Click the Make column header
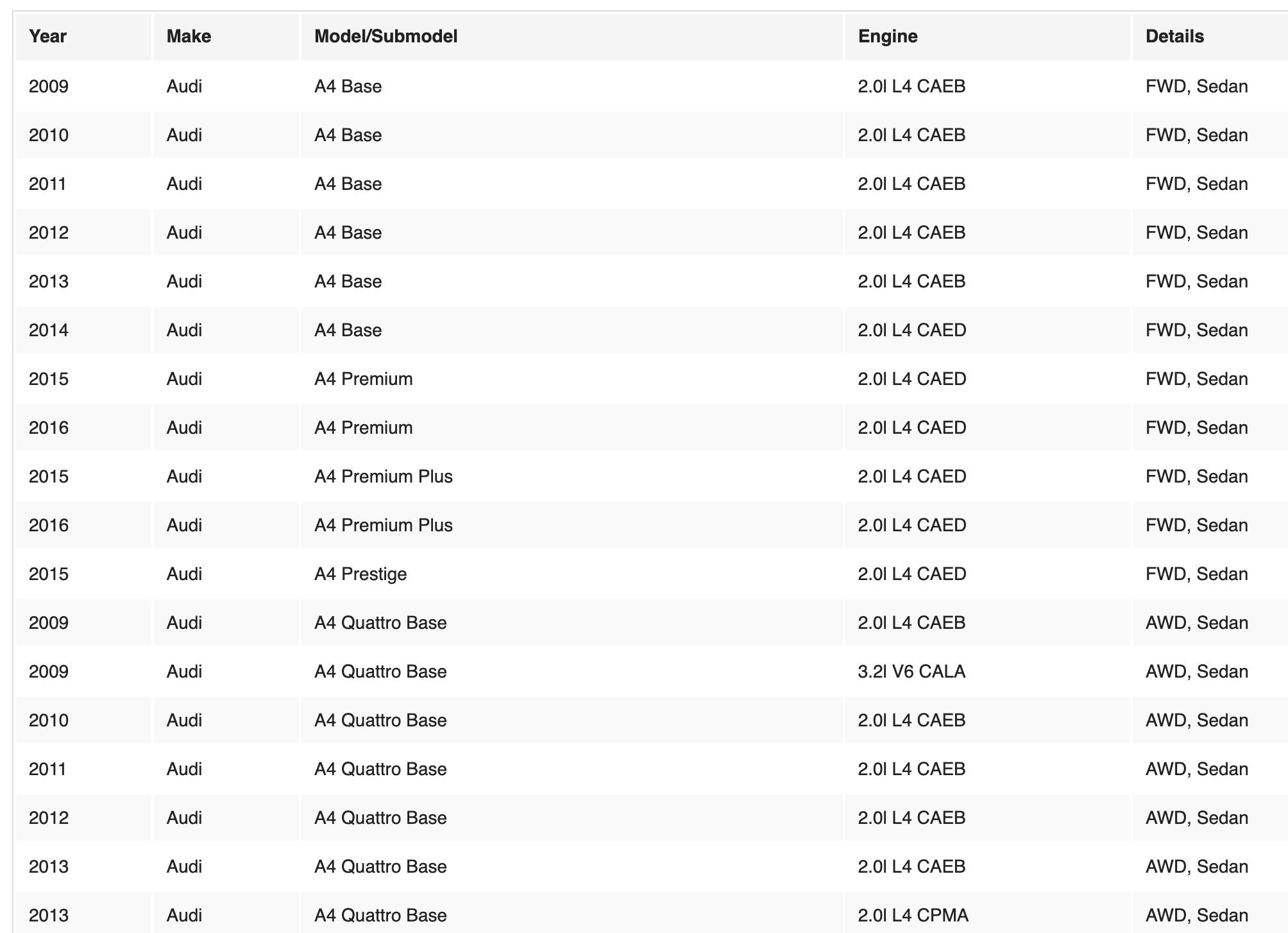1288x933 pixels. click(189, 37)
